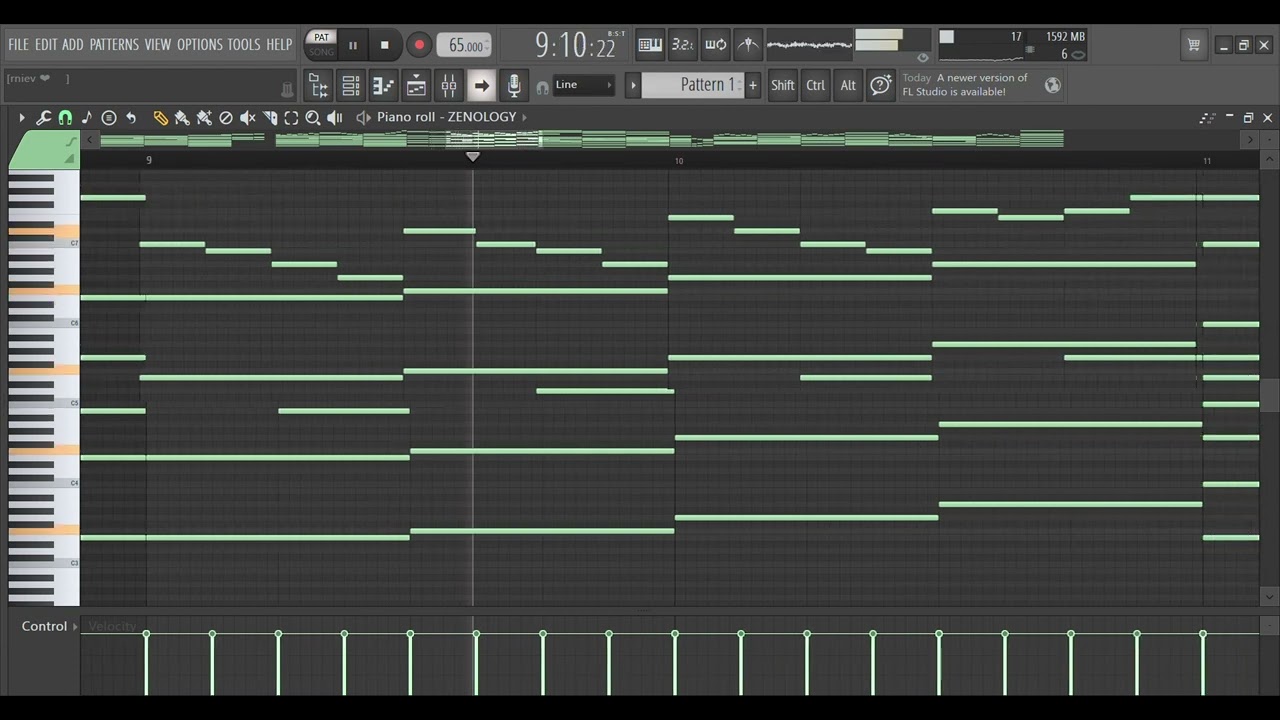Click the microphone recording icon

[x=514, y=86]
